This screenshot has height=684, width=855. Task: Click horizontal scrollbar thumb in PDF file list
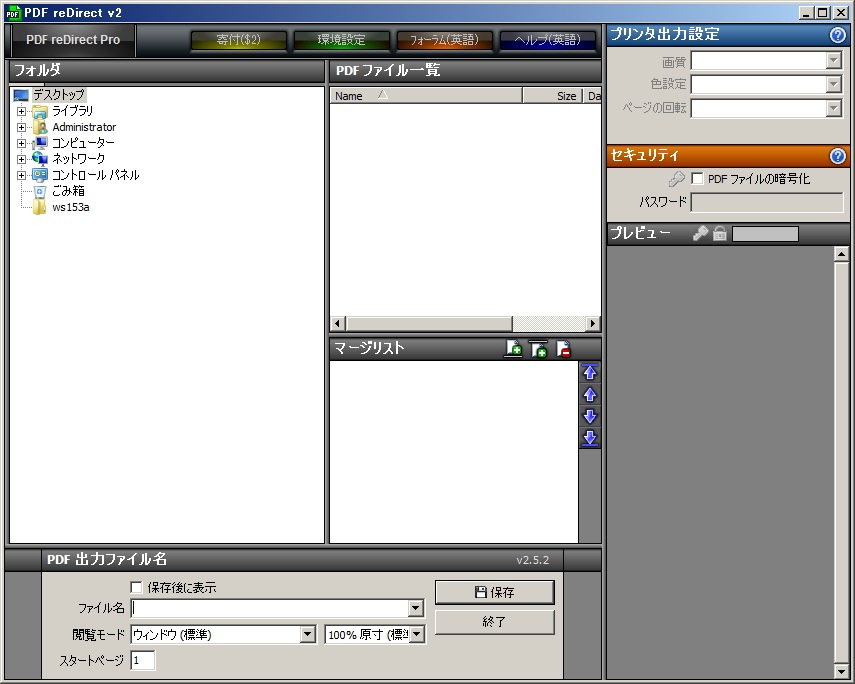coord(429,323)
